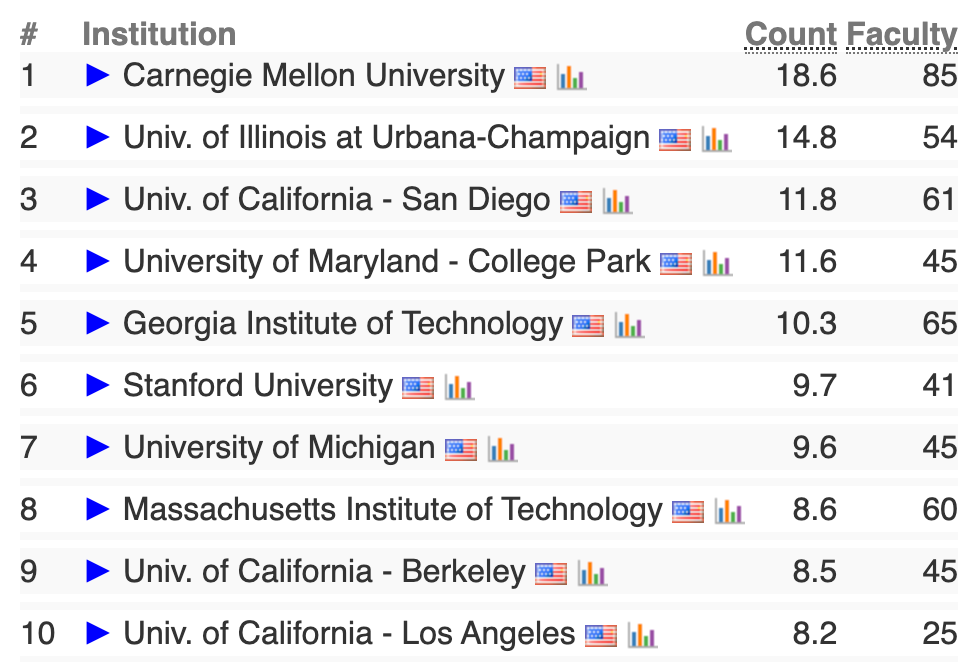The width and height of the screenshot is (976, 662).
Task: Open University of Michigan chart icon
Action: coord(502,449)
